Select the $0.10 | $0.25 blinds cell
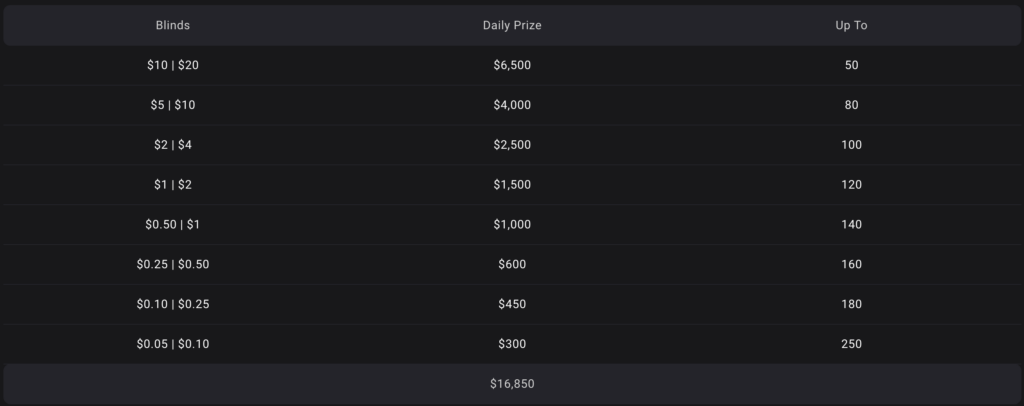The width and height of the screenshot is (1024, 406). pos(173,304)
